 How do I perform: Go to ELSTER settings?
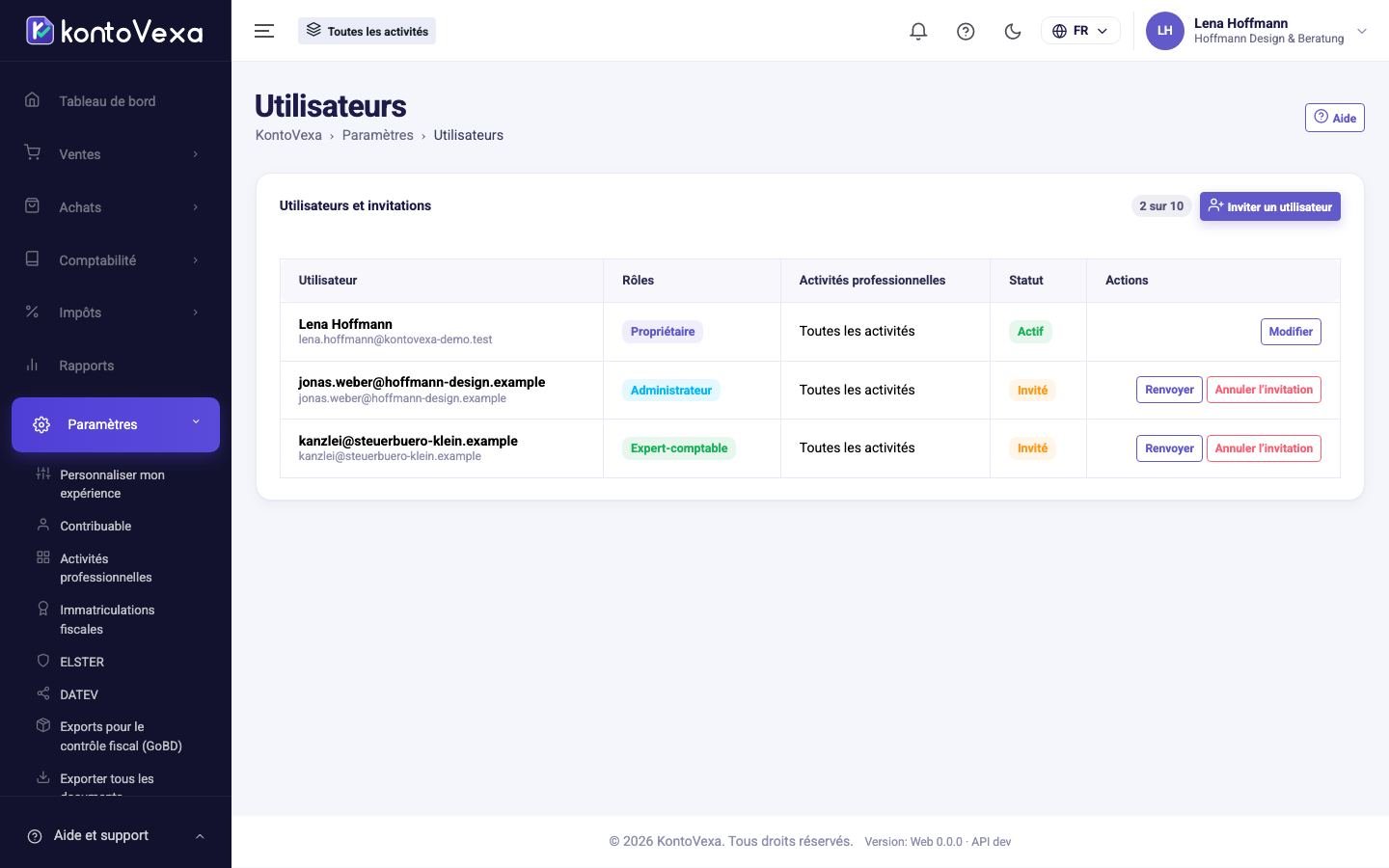[x=82, y=662]
